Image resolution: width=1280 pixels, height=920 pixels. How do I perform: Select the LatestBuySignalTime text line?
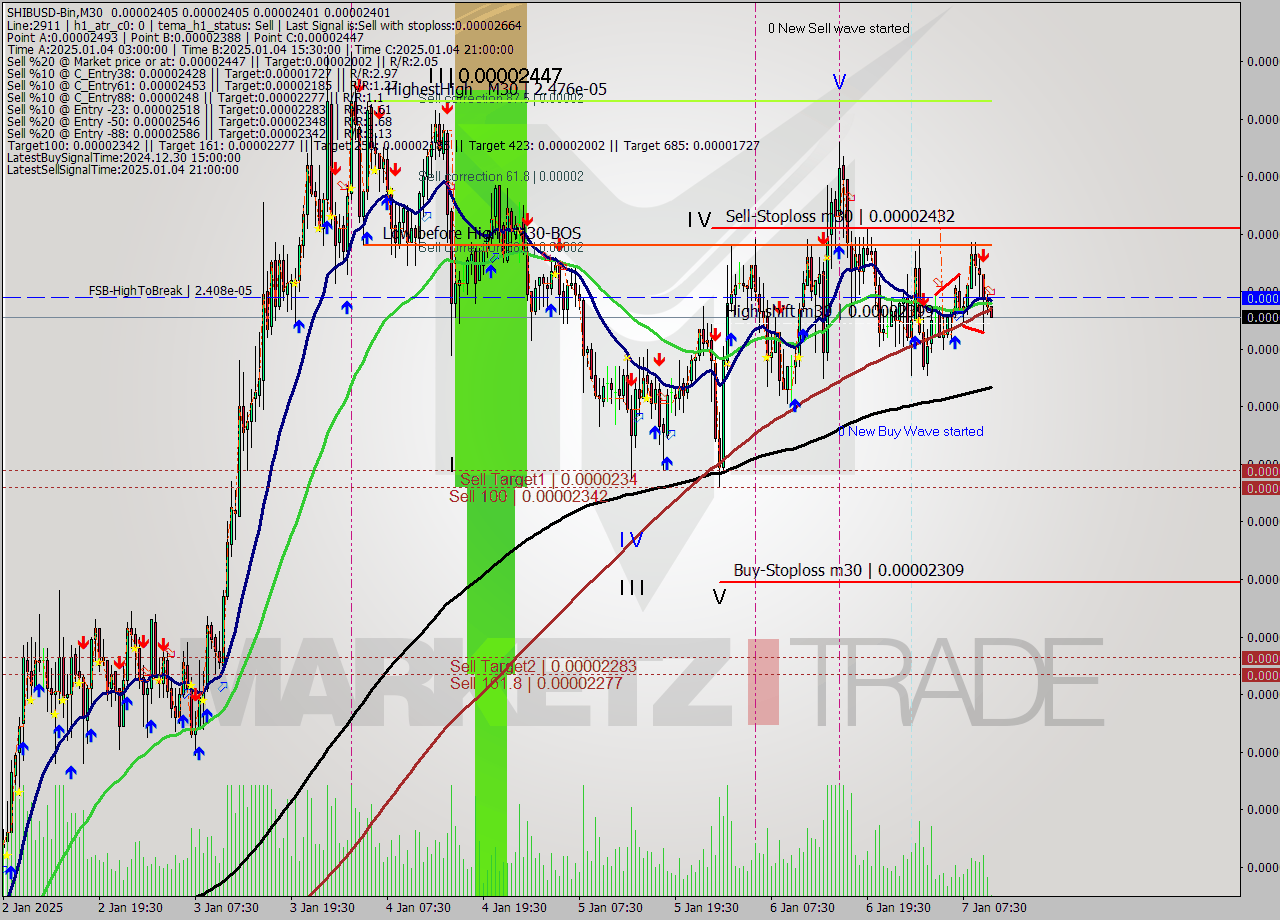pos(123,157)
